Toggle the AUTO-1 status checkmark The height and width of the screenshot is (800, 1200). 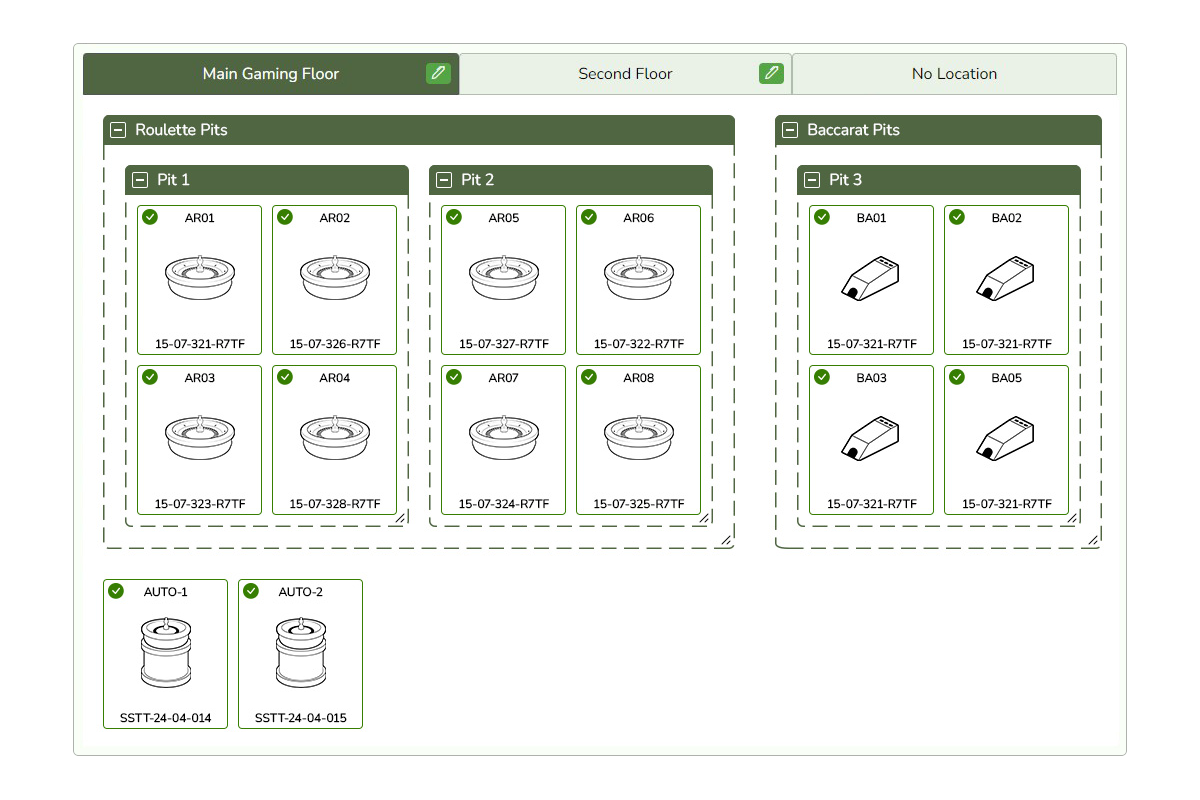coord(116,591)
